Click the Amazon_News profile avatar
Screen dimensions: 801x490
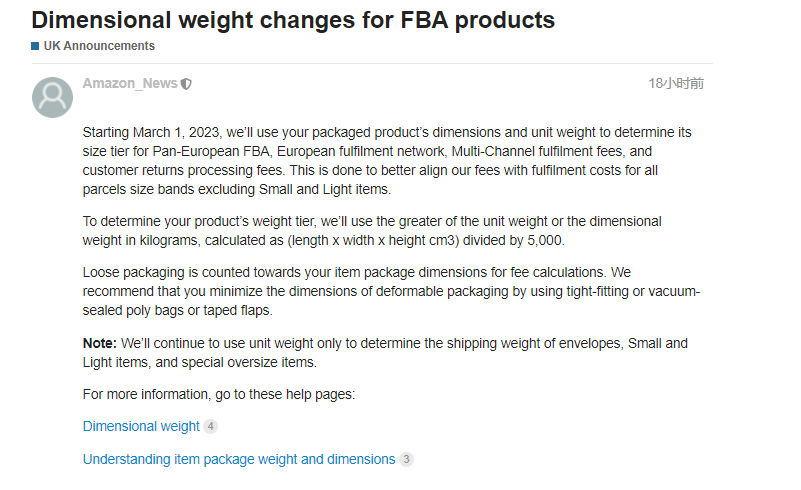(x=52, y=97)
